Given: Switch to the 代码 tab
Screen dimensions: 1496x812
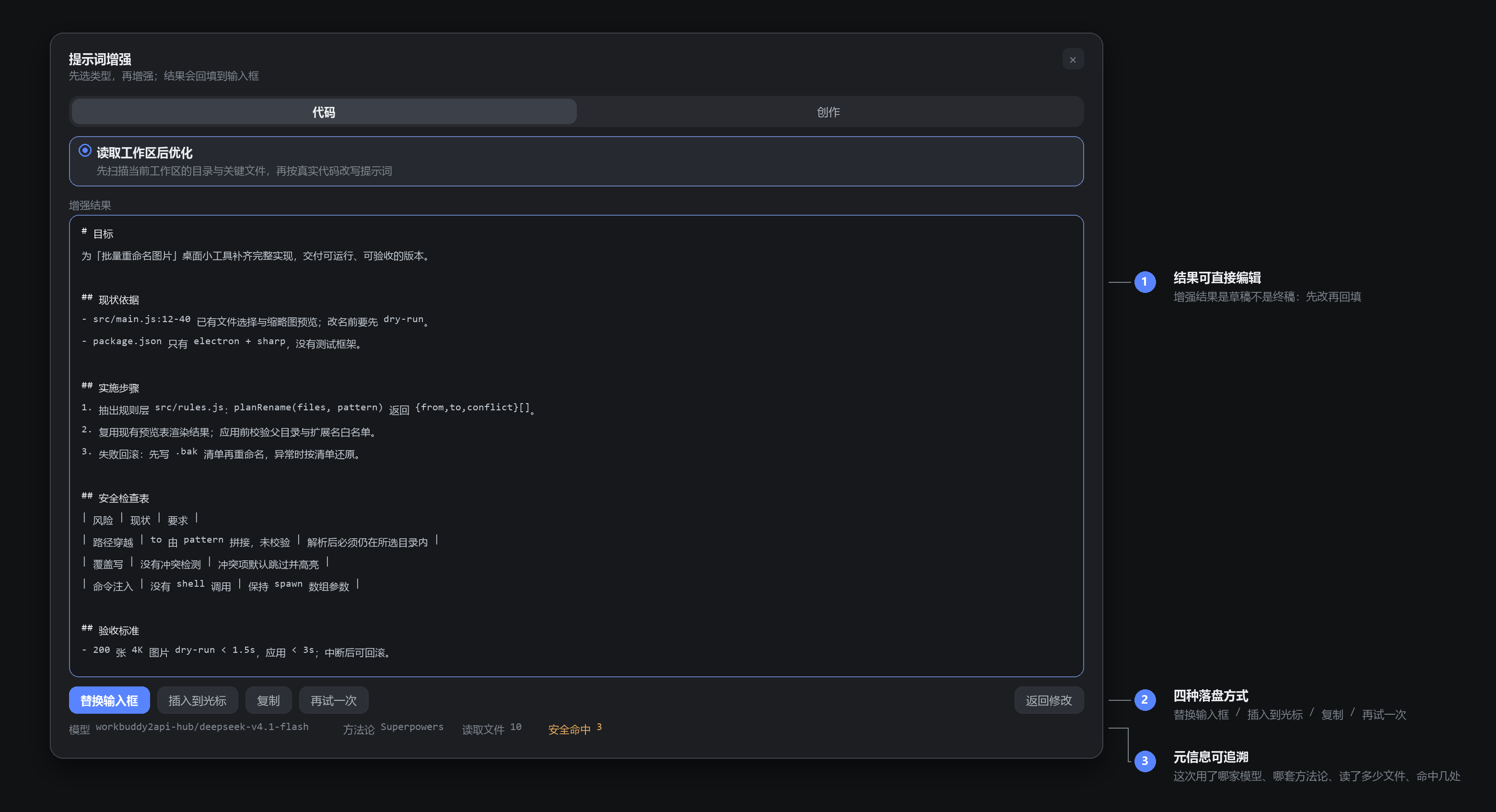Looking at the screenshot, I should (x=324, y=112).
